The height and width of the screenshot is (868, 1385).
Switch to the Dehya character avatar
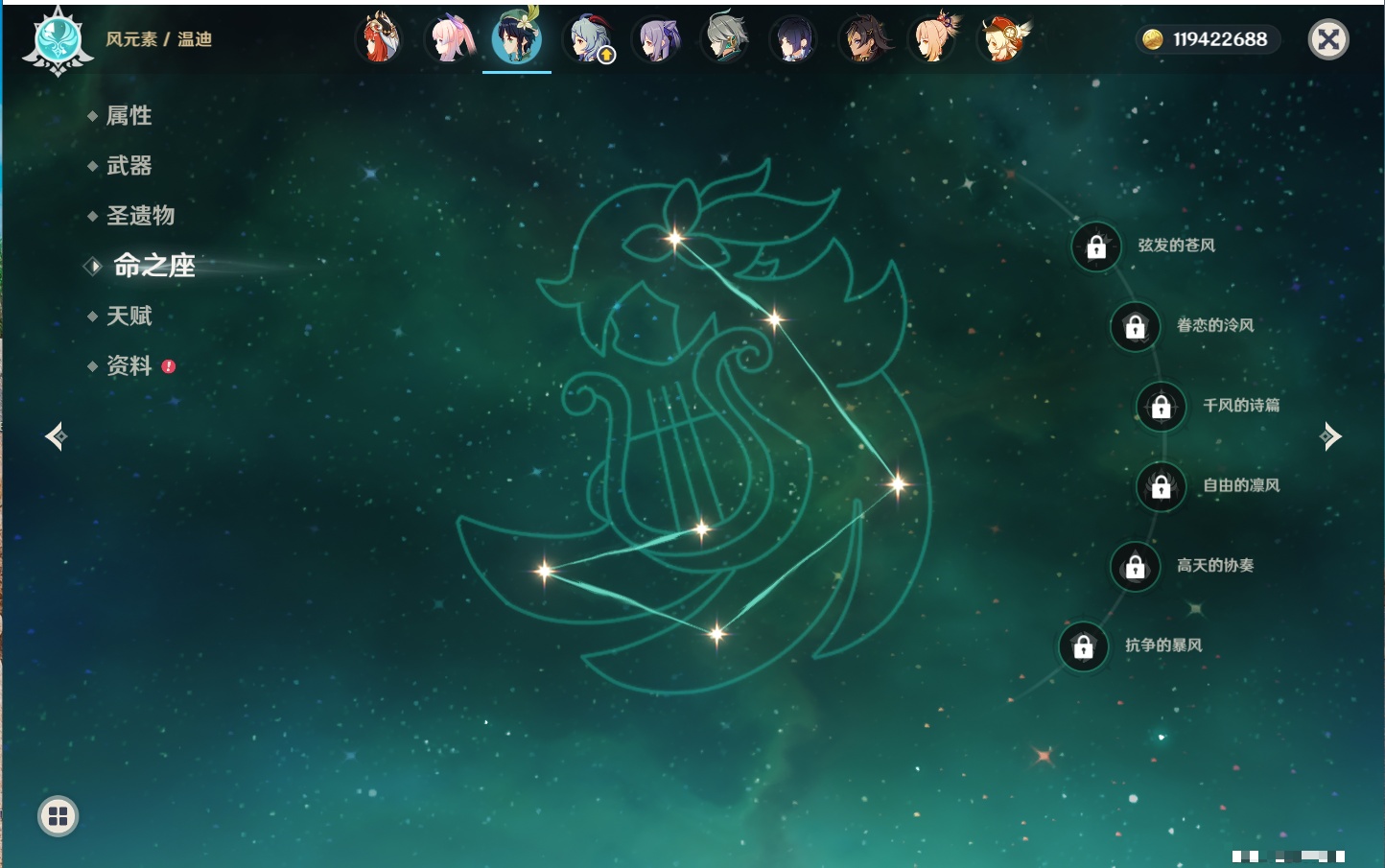tap(864, 38)
